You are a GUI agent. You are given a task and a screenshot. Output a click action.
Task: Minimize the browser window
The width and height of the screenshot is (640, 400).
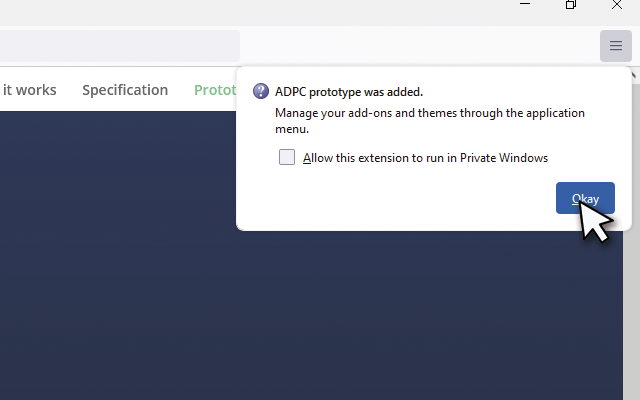coord(525,4)
